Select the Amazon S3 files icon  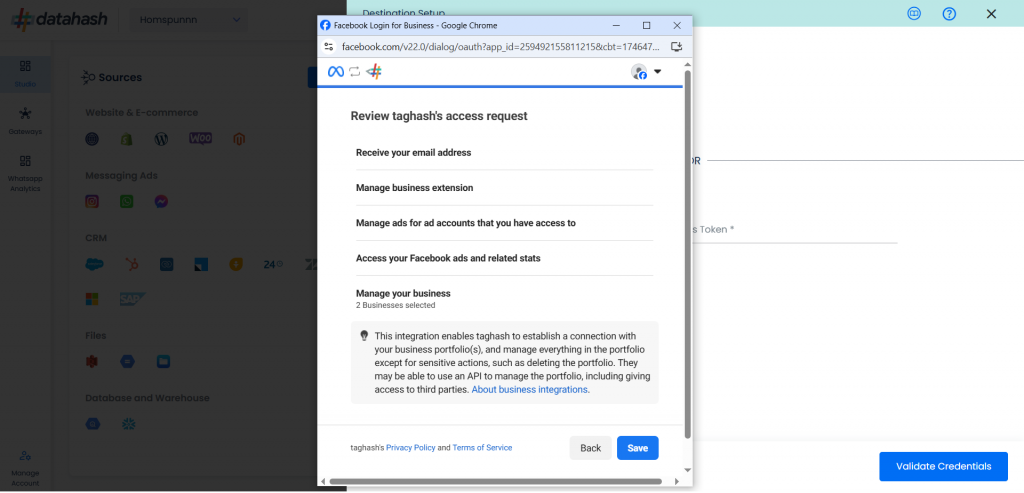pyautogui.click(x=92, y=361)
